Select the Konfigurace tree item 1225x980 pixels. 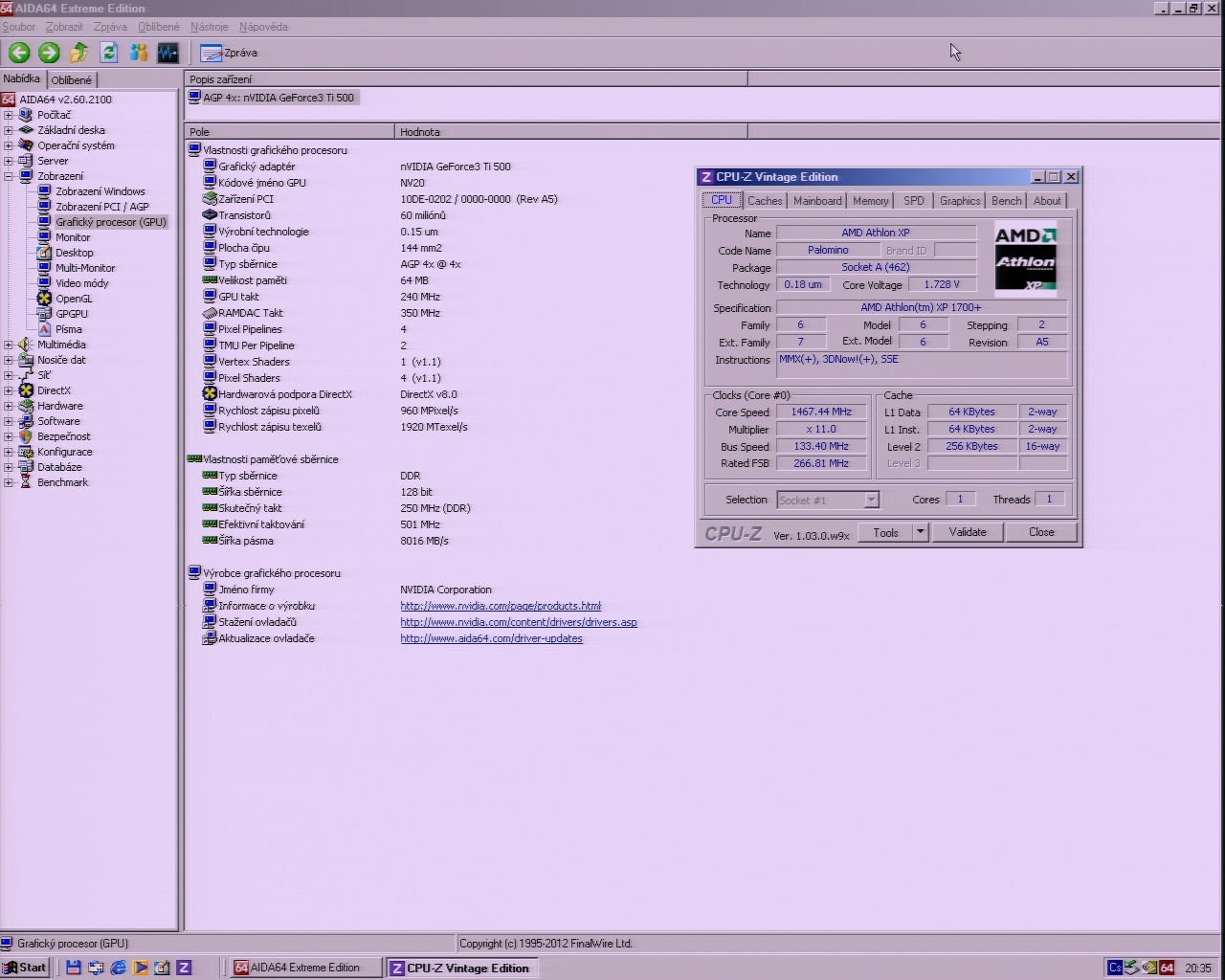coord(65,452)
